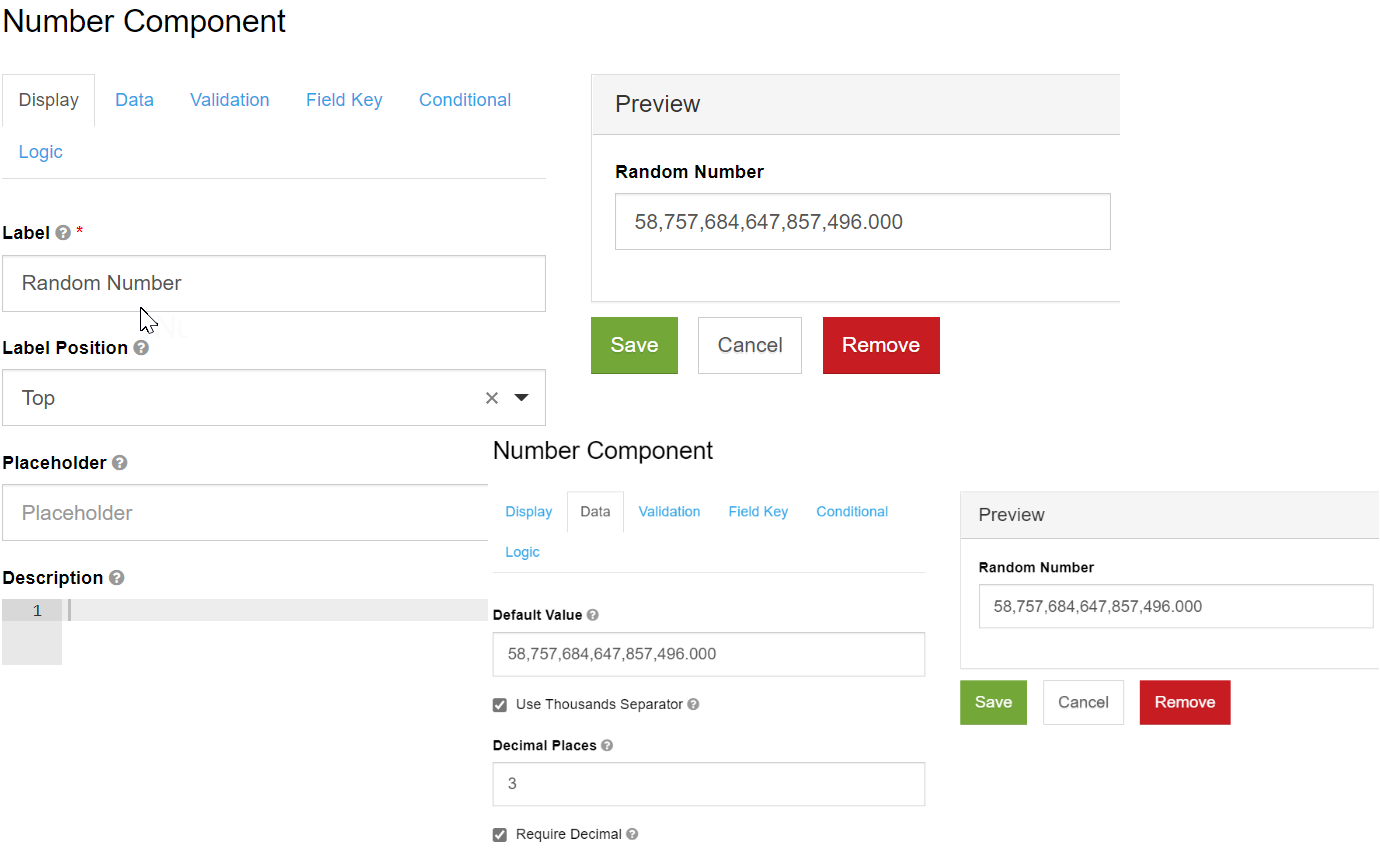Focus the Label input containing Random Number
Viewport: 1380px width, 858px height.
pyautogui.click(x=274, y=283)
